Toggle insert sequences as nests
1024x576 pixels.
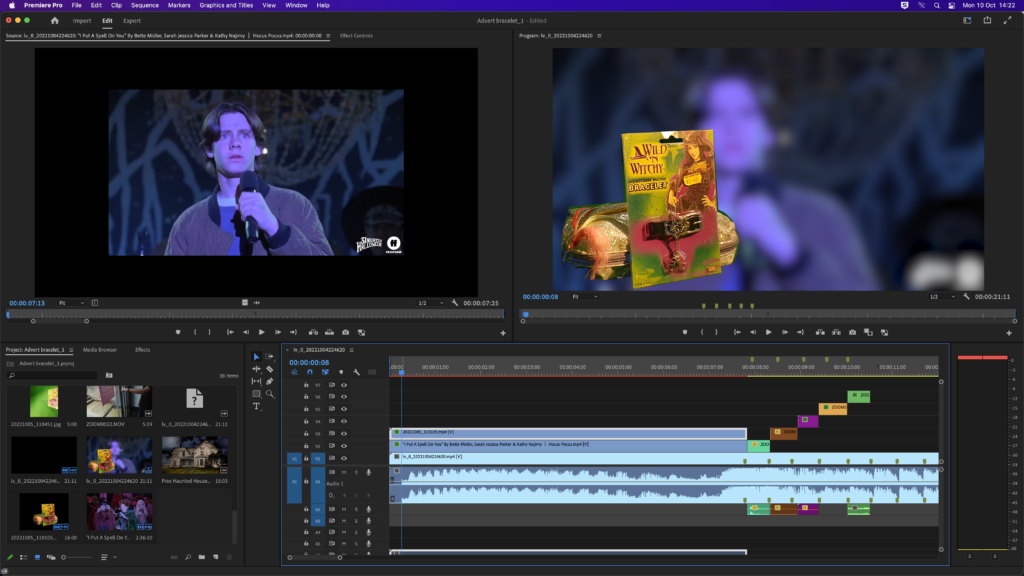294,372
